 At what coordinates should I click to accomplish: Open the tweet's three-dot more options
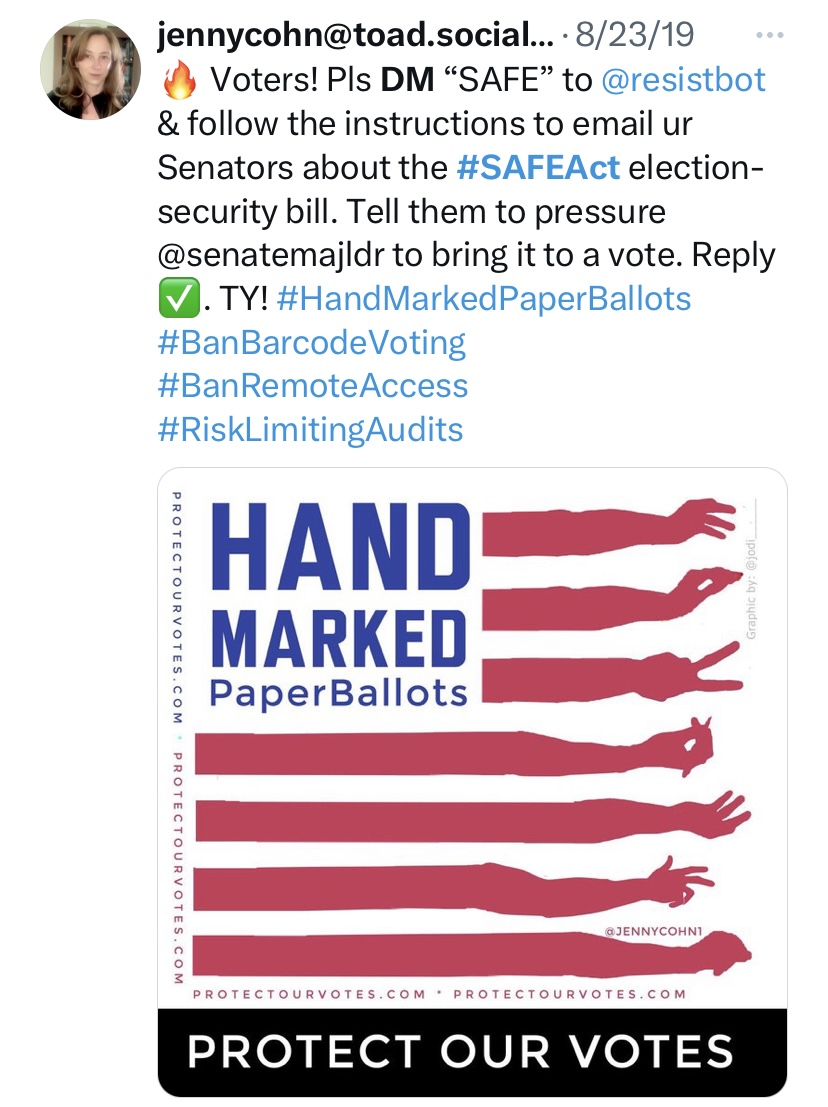coord(769,36)
